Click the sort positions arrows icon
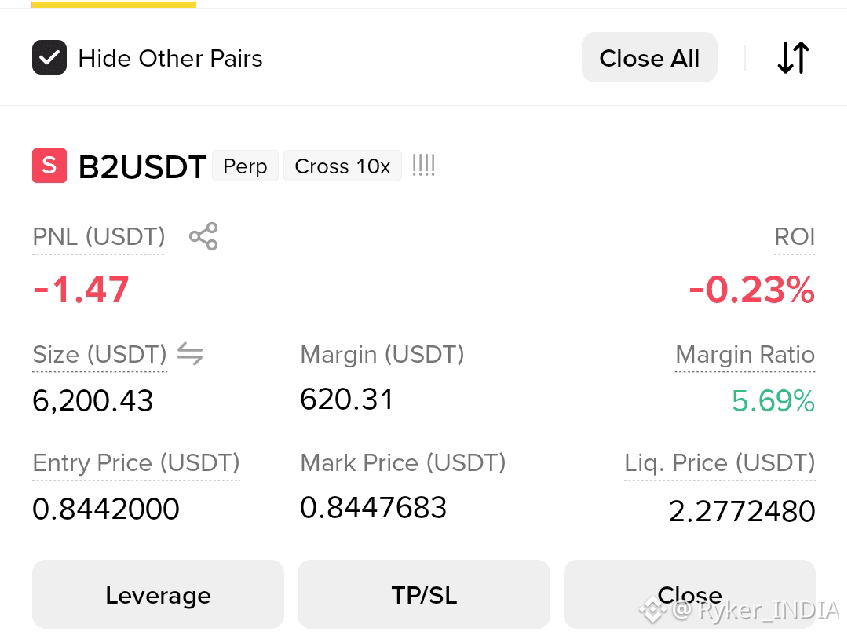The image size is (847, 635). pyautogui.click(x=793, y=57)
